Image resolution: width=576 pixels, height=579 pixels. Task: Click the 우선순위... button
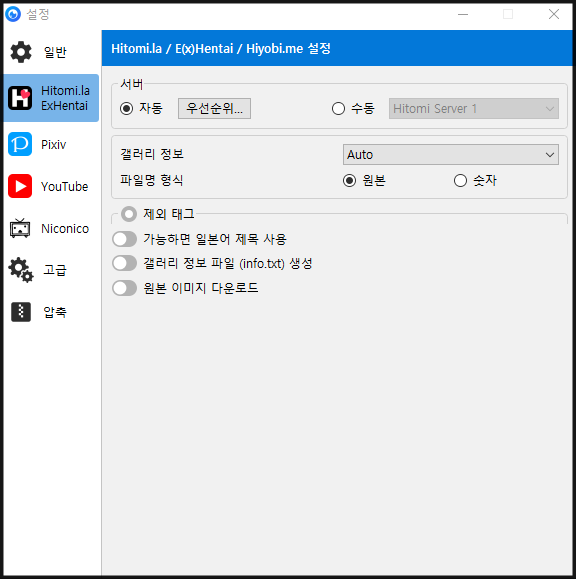point(214,109)
